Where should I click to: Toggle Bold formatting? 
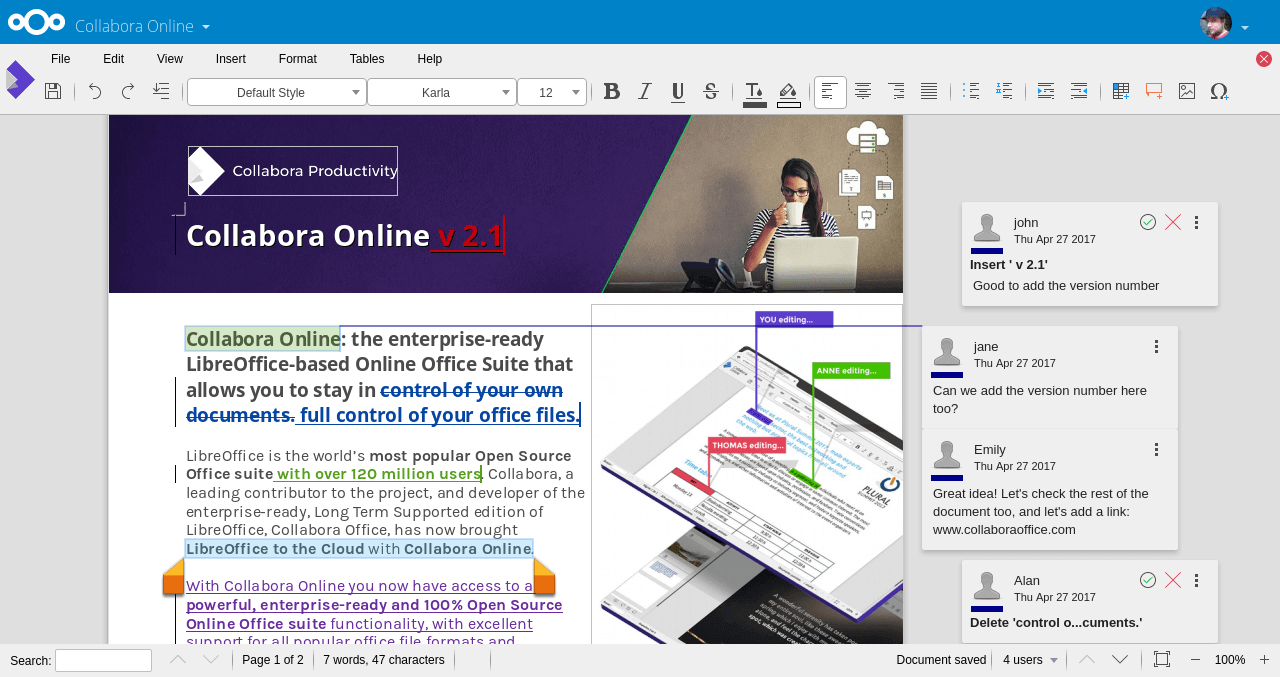pyautogui.click(x=612, y=92)
